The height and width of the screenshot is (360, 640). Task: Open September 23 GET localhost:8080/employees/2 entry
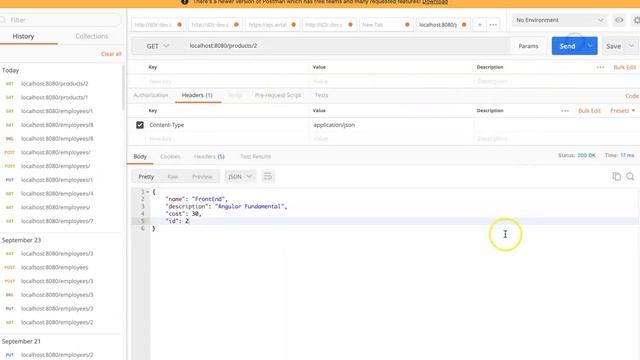[x=57, y=322]
